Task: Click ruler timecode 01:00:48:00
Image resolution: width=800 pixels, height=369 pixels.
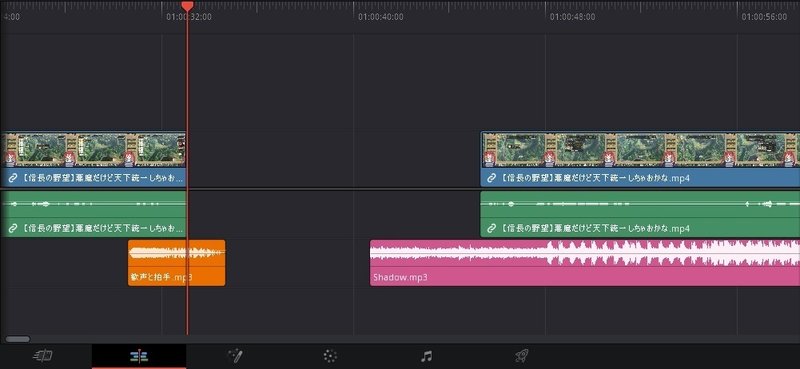Action: (572, 17)
